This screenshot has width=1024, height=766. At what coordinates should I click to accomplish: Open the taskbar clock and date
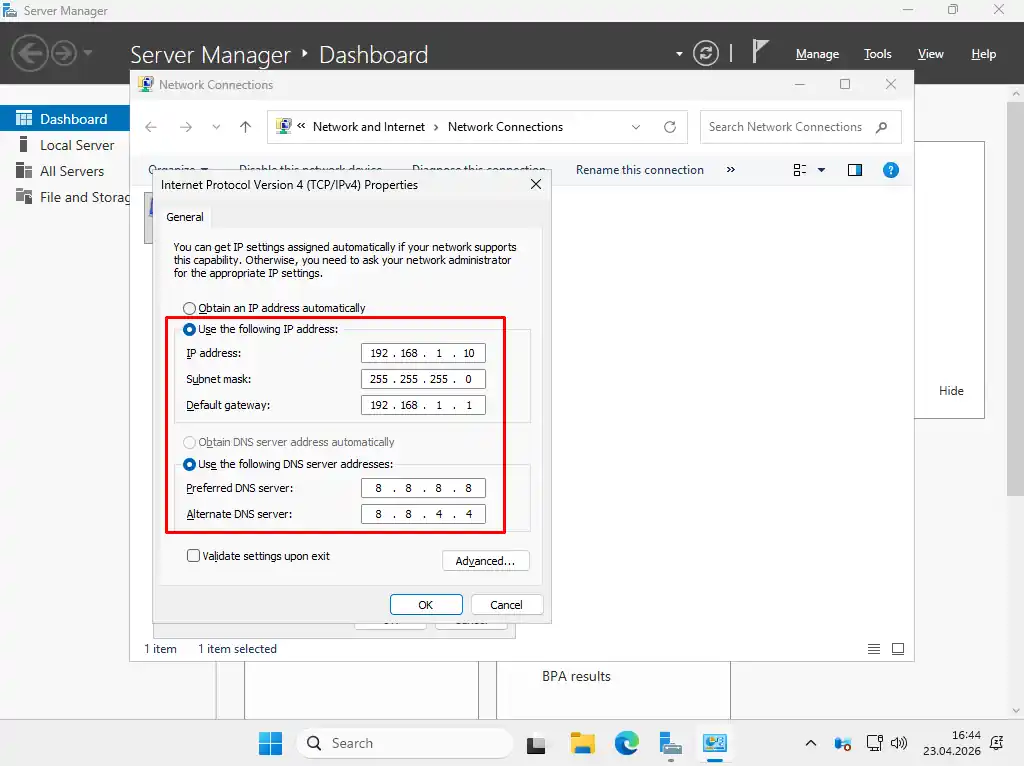pyautogui.click(x=952, y=743)
